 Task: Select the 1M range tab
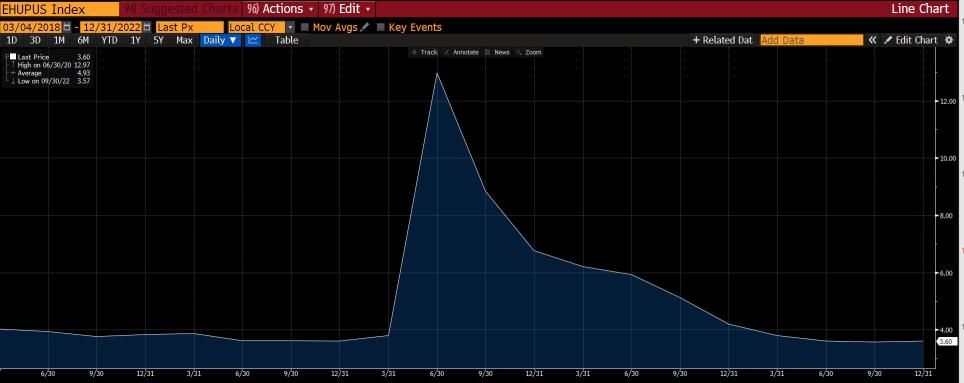pyautogui.click(x=59, y=40)
